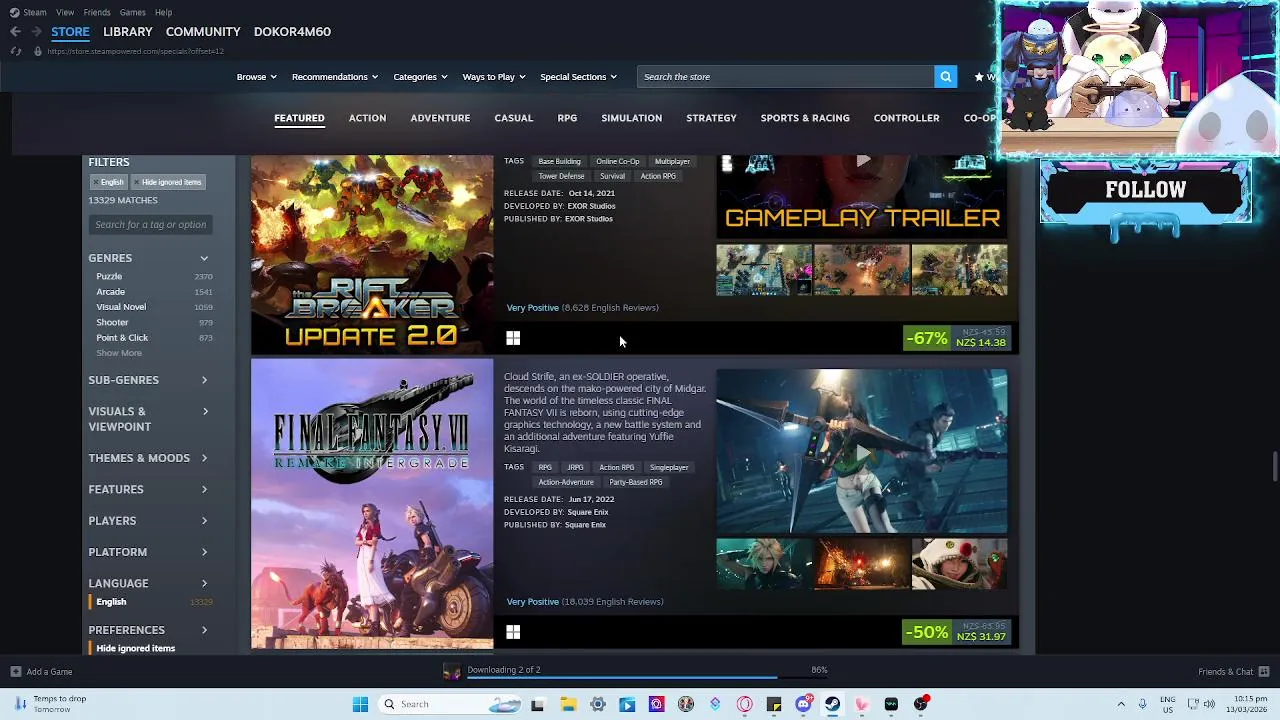The image size is (1280, 720).
Task: Open the Ways to Play dropdown
Action: point(493,77)
